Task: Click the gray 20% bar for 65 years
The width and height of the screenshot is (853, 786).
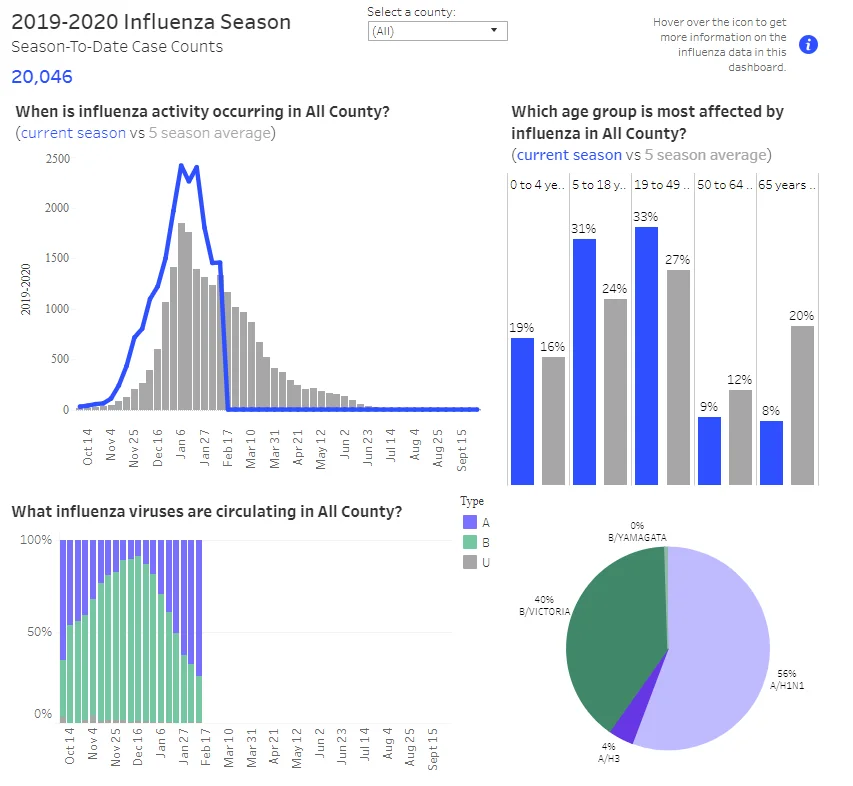Action: [x=802, y=405]
